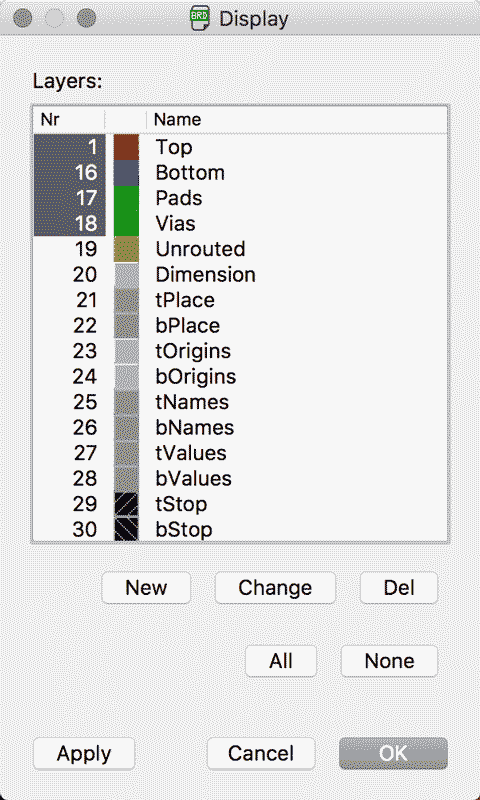Image resolution: width=480 pixels, height=800 pixels.
Task: Sort layers by the Name column header
Action: point(297,119)
